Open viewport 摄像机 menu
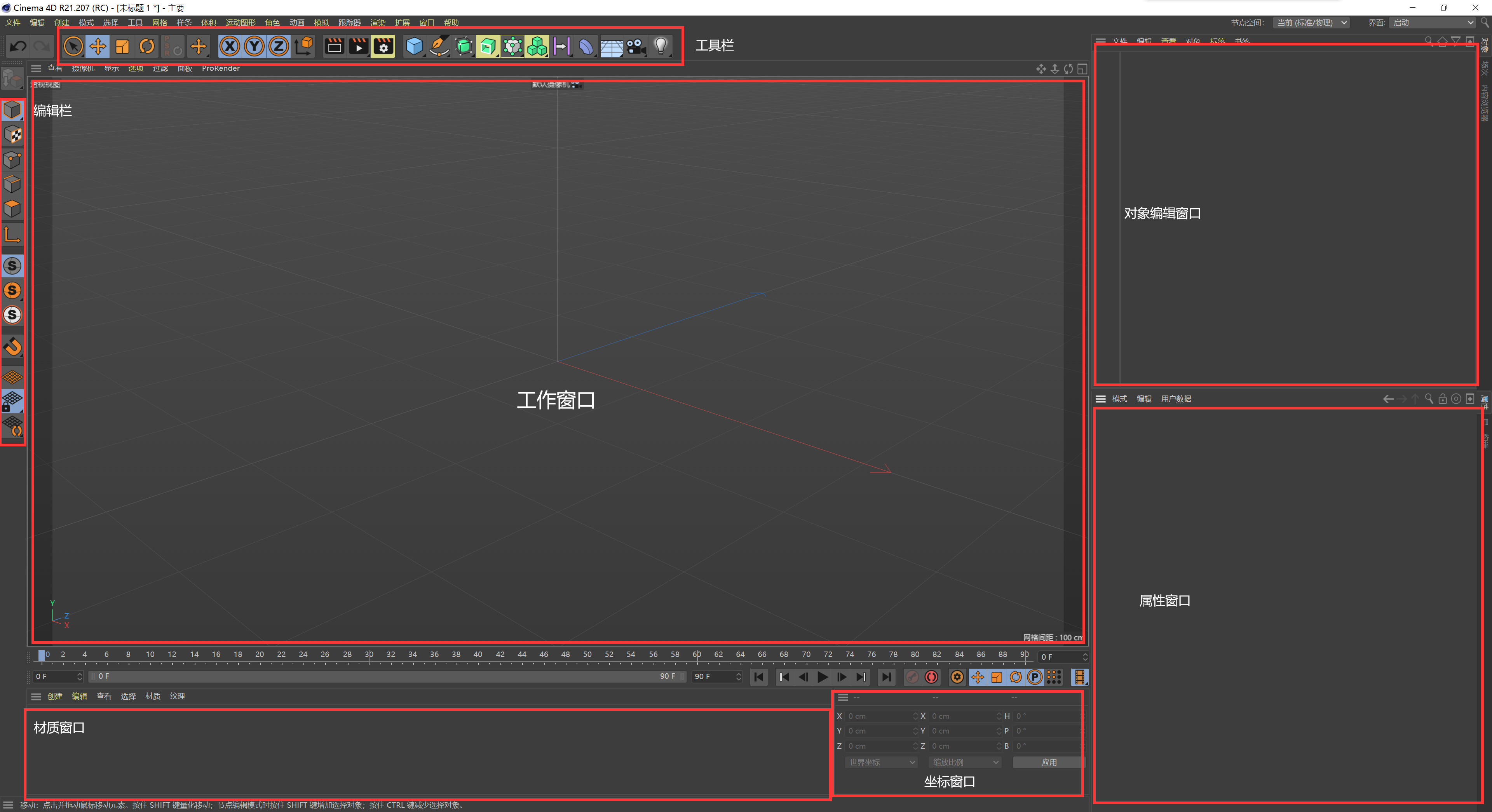Image resolution: width=1492 pixels, height=812 pixels. 83,68
